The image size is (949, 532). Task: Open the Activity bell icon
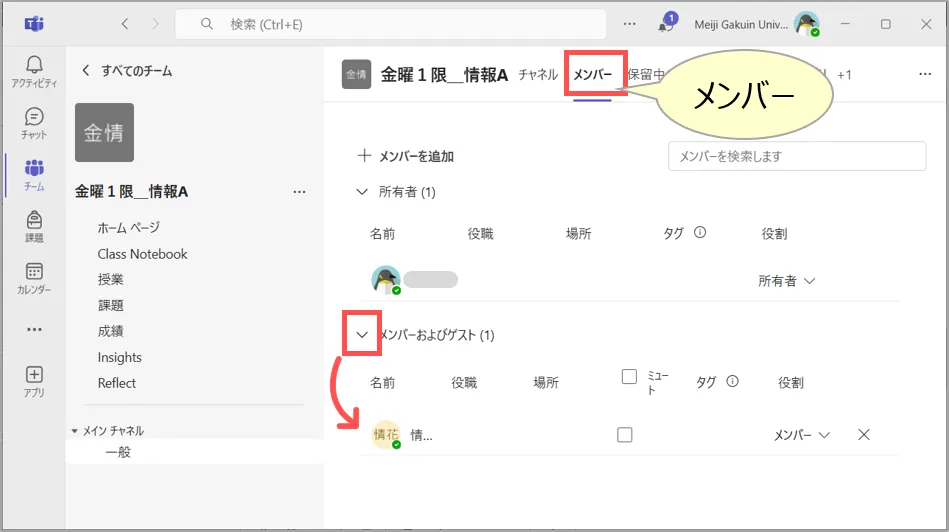point(34,72)
